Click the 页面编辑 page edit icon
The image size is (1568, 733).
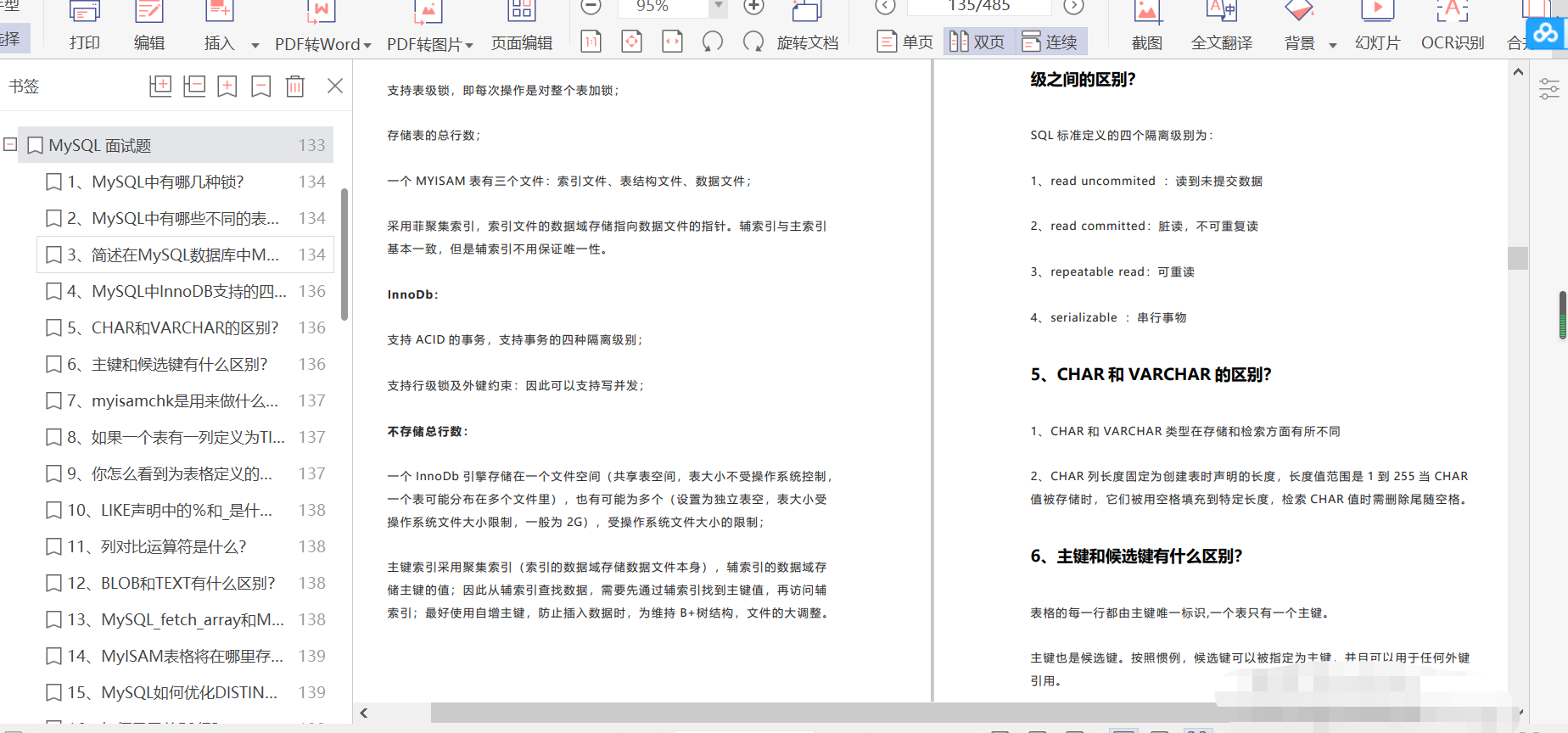(x=522, y=26)
